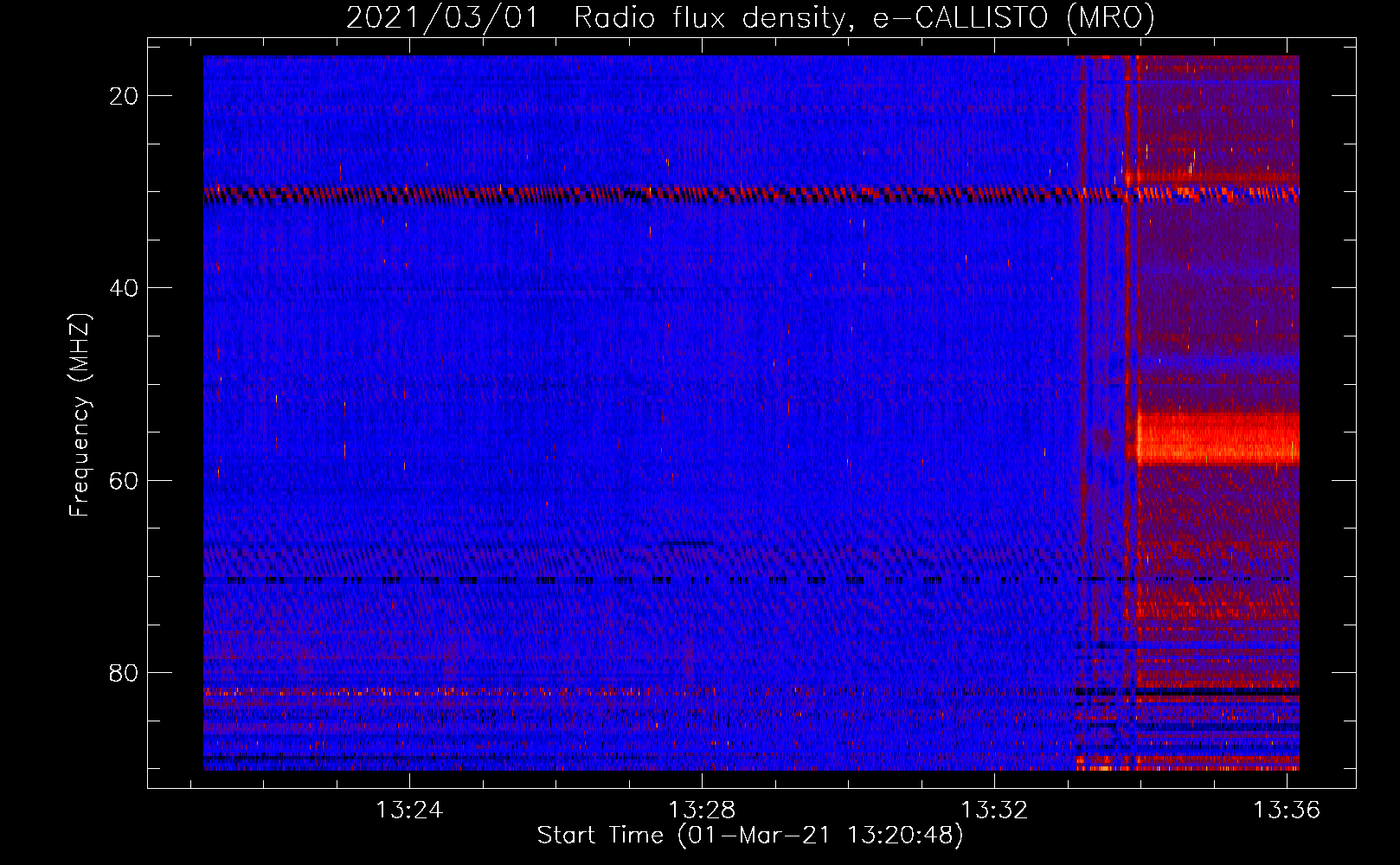Screen dimensions: 1400x865
Task: Click the 13:32 time tick label
Action: coord(995,811)
